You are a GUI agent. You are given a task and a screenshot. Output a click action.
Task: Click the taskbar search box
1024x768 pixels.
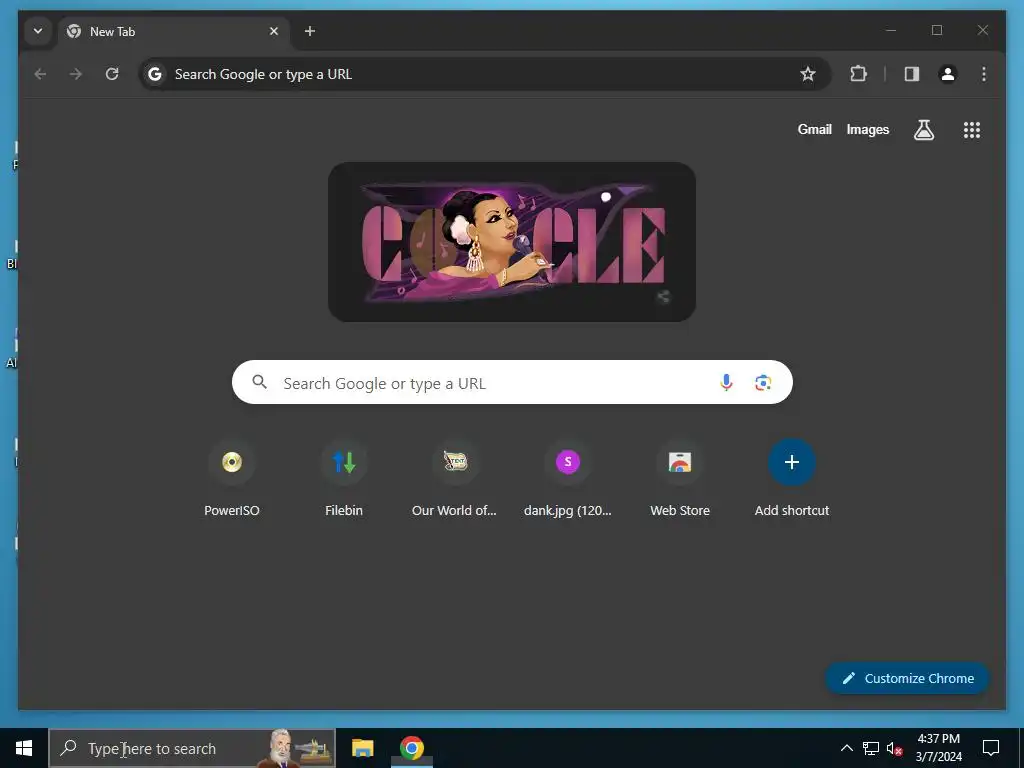point(193,748)
